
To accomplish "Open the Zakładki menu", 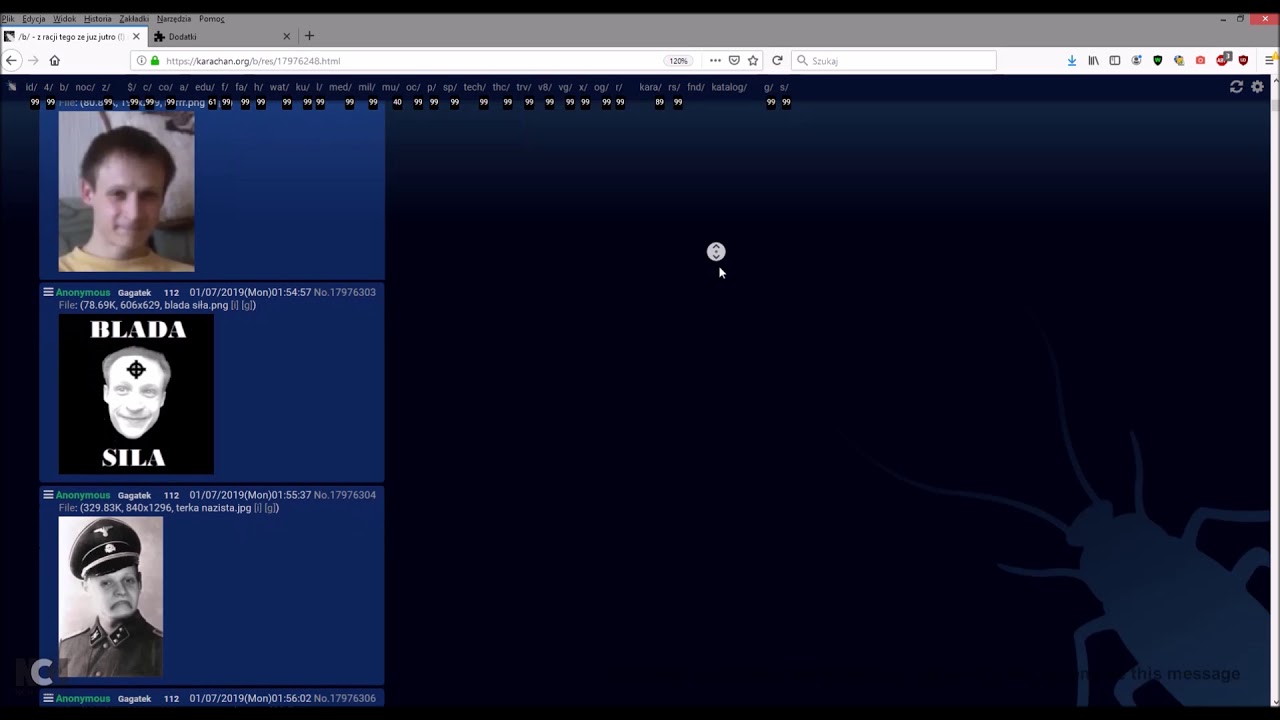I will click(x=134, y=19).
